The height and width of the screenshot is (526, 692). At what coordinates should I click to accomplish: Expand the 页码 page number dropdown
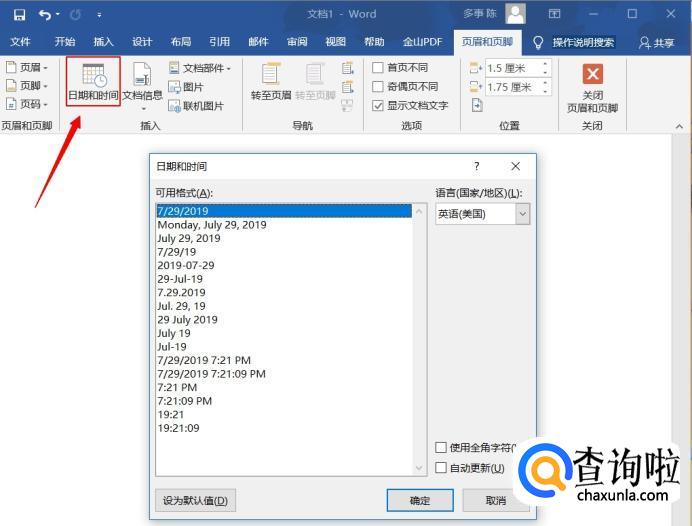[x=27, y=104]
